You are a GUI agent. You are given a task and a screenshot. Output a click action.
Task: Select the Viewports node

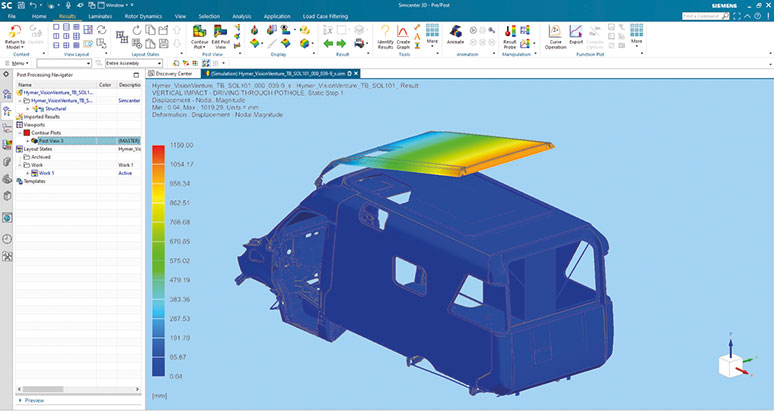[34, 125]
